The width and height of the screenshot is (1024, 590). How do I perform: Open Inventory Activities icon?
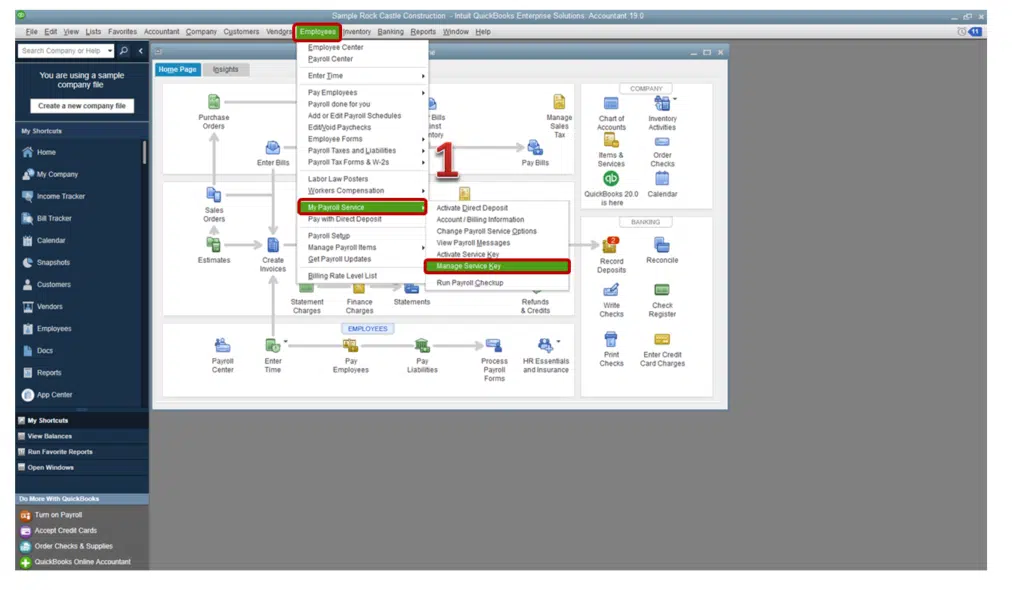click(x=662, y=103)
